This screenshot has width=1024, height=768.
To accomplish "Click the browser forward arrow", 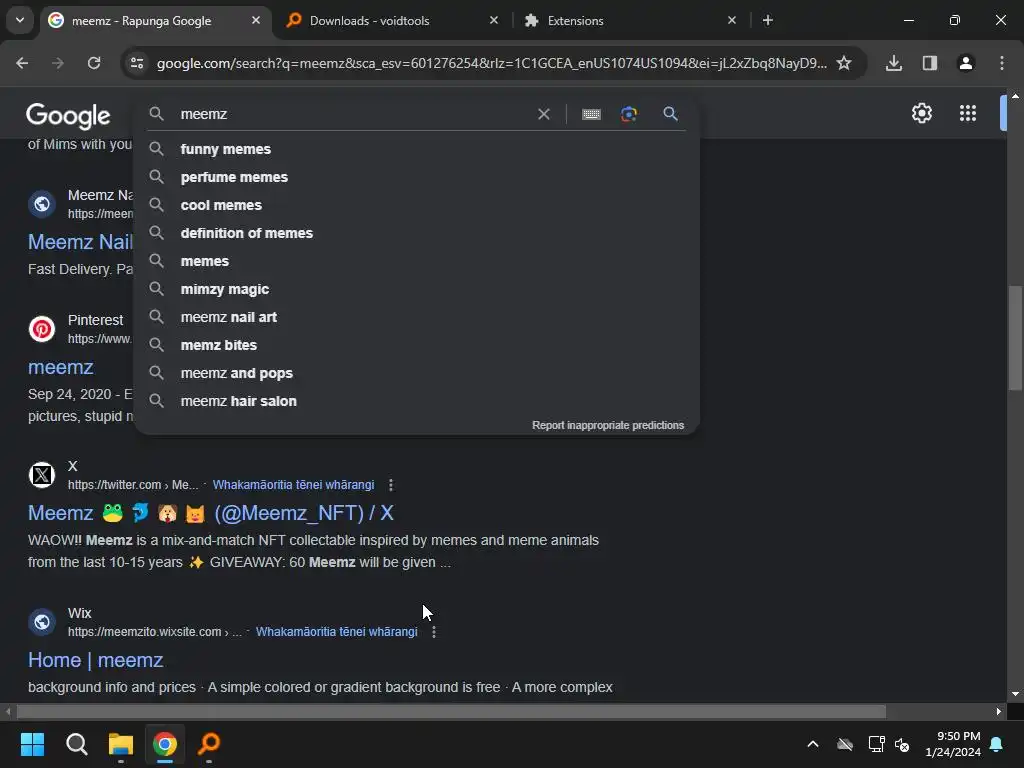I will tap(58, 63).
